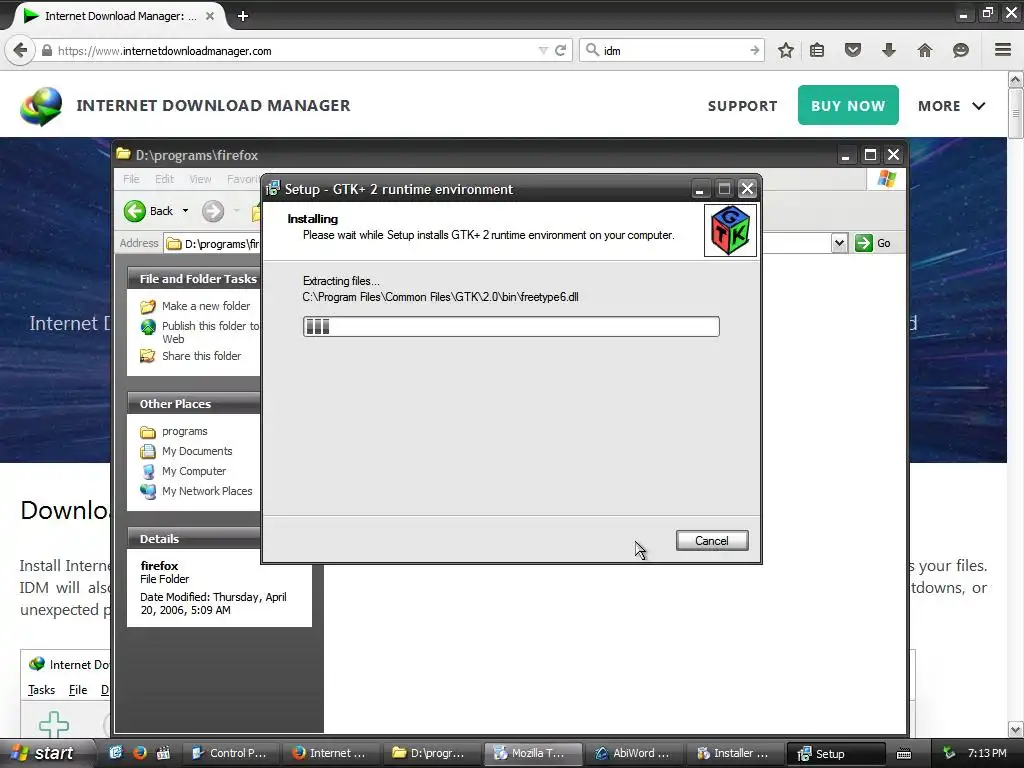
Task: Click Share this folder
Action: click(201, 356)
